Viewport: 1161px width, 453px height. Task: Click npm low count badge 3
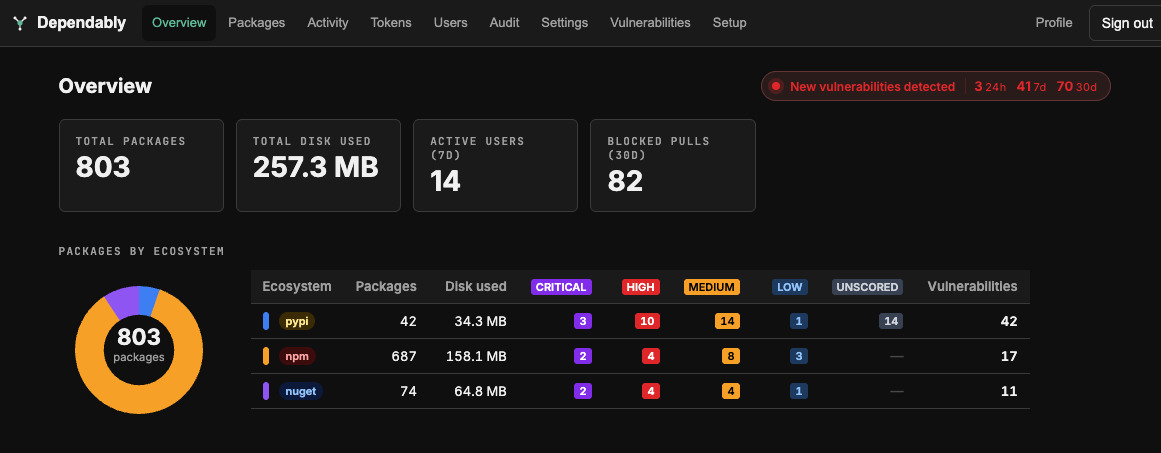[x=799, y=356]
